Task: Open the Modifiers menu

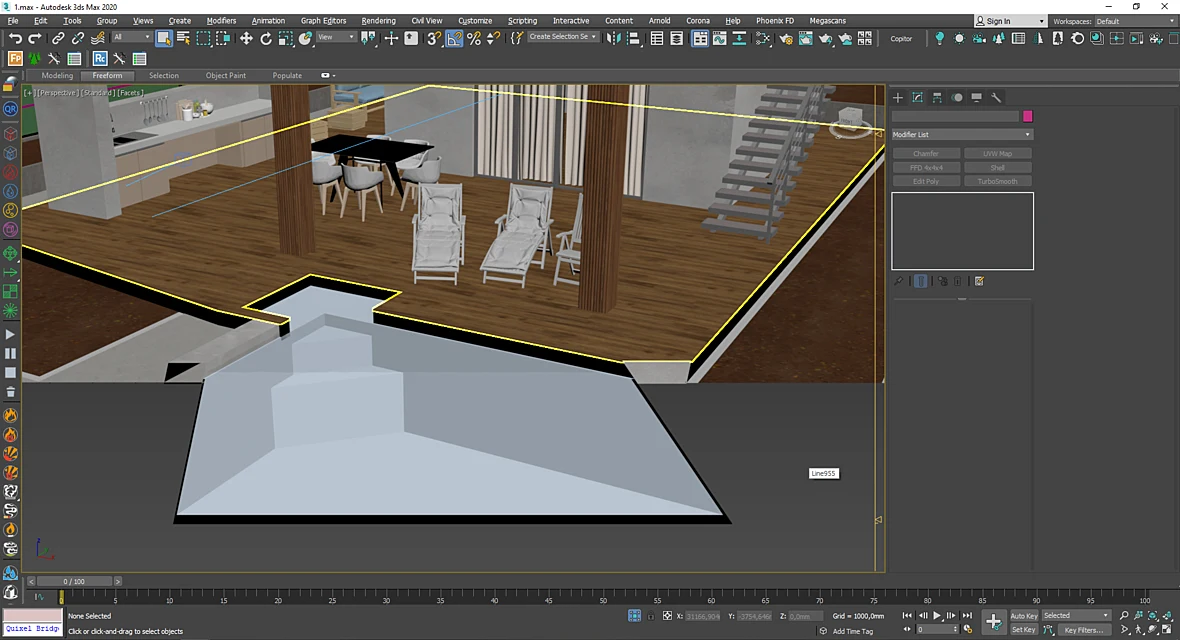Action: pos(220,20)
